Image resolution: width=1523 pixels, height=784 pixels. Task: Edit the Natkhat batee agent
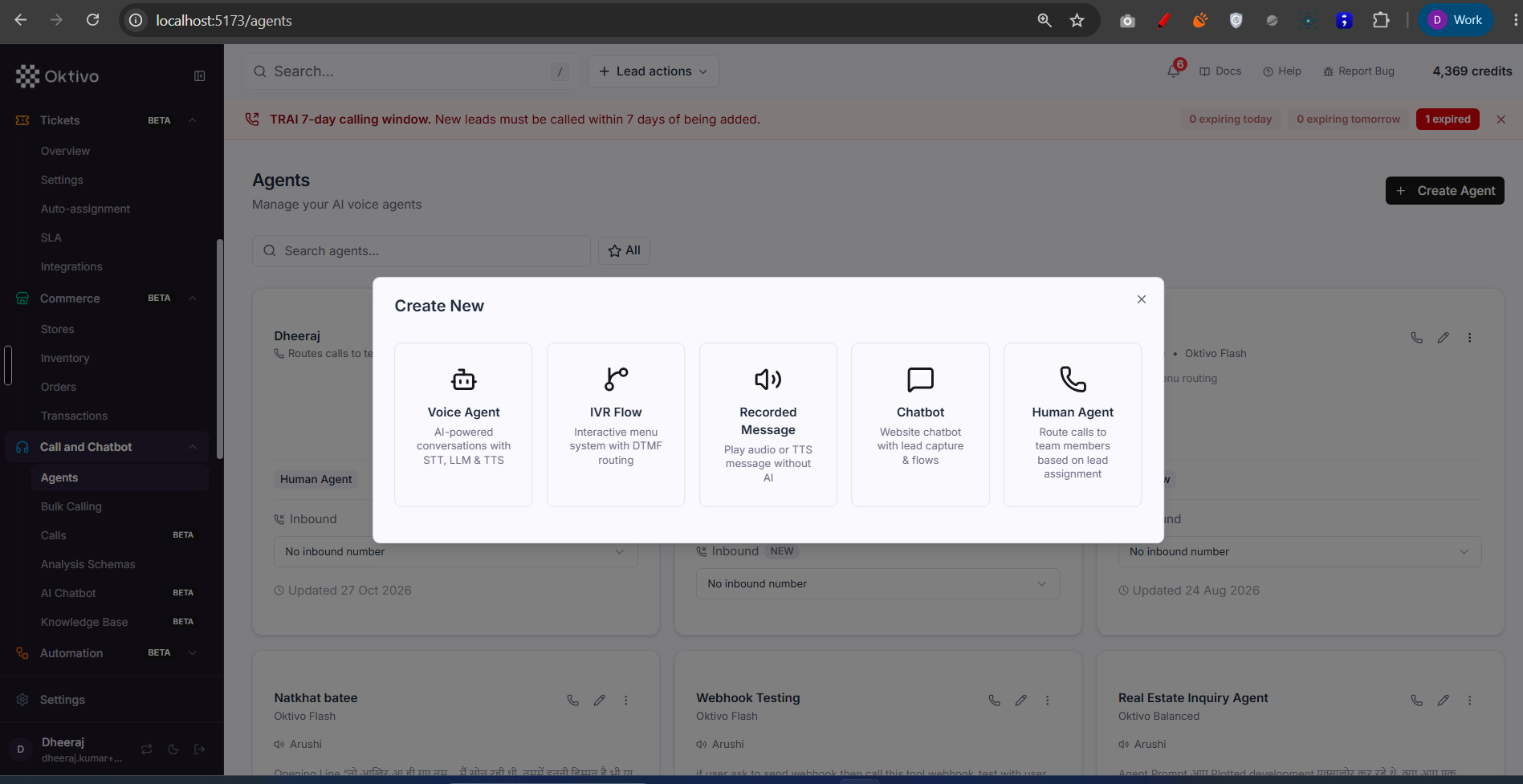click(599, 700)
